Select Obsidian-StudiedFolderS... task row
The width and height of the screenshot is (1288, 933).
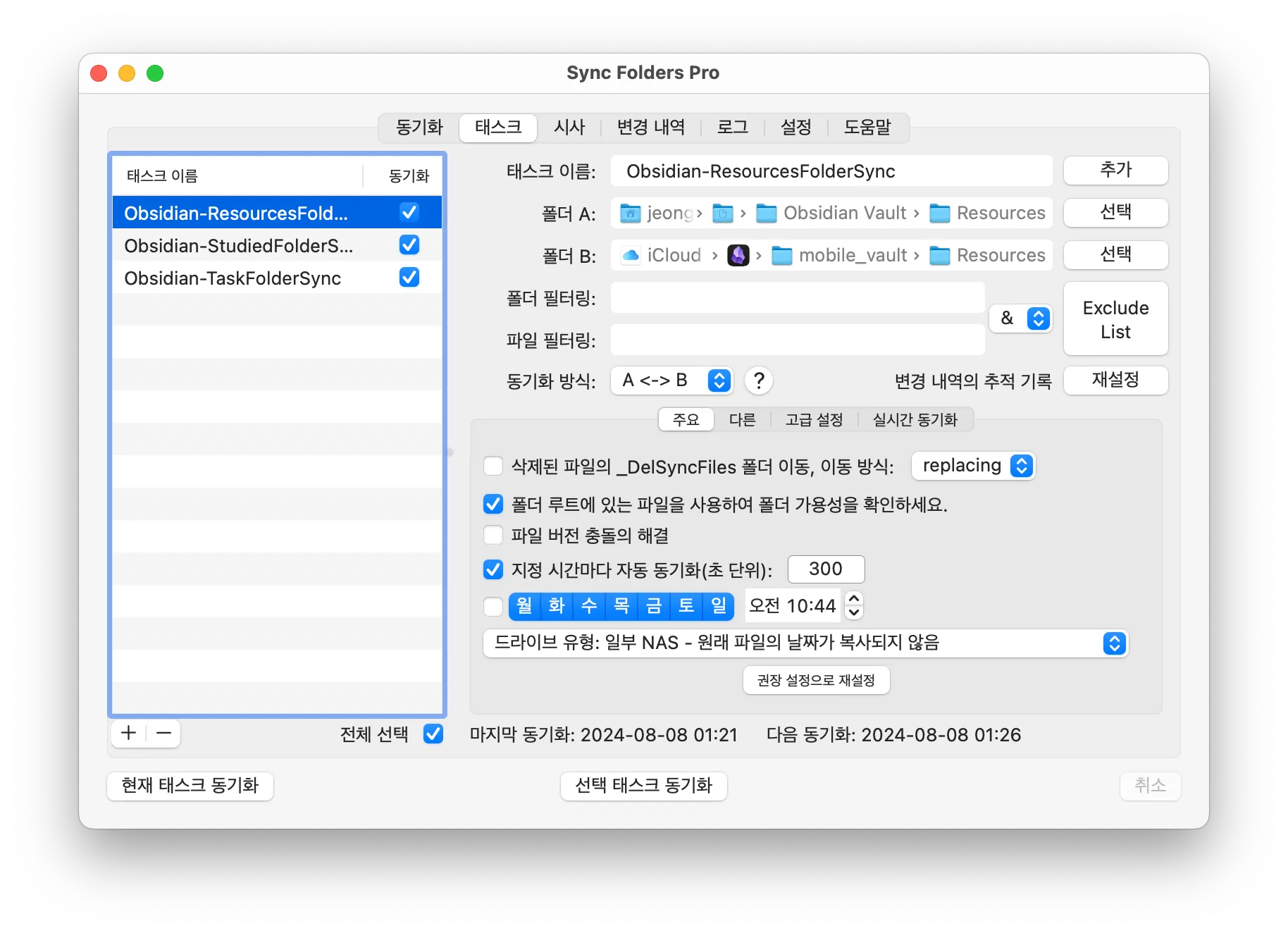(277, 245)
